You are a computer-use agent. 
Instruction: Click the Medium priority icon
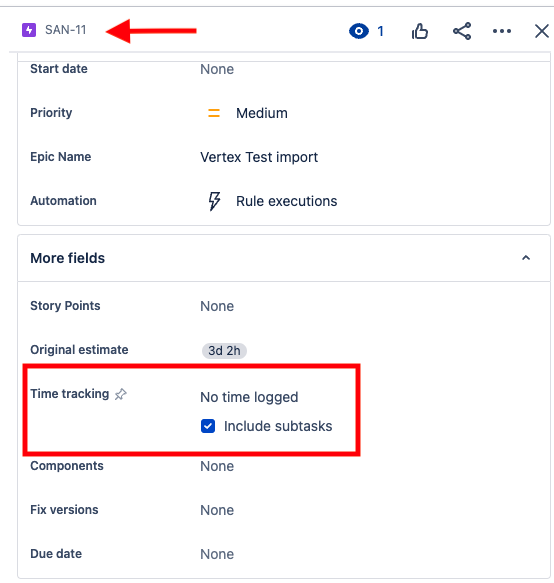pyautogui.click(x=214, y=113)
